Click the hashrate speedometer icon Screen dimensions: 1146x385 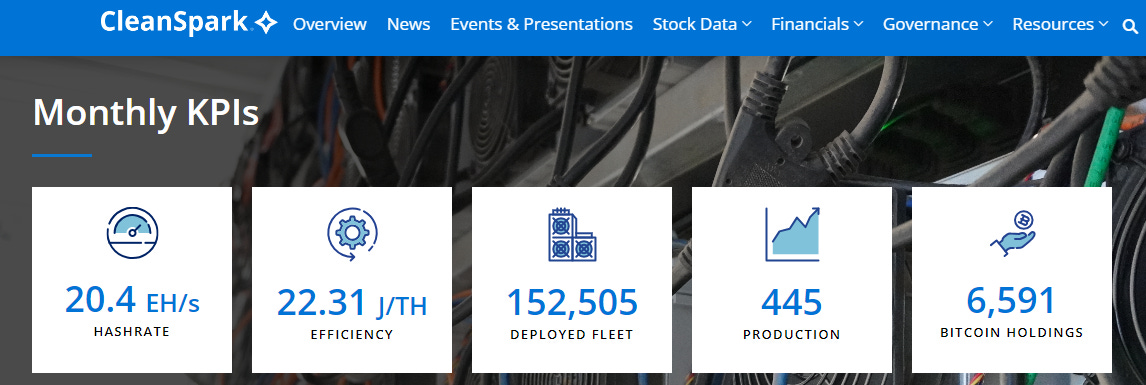click(x=132, y=233)
